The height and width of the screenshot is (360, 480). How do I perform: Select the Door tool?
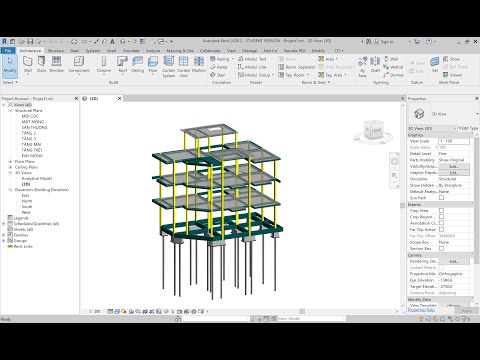(x=41, y=64)
